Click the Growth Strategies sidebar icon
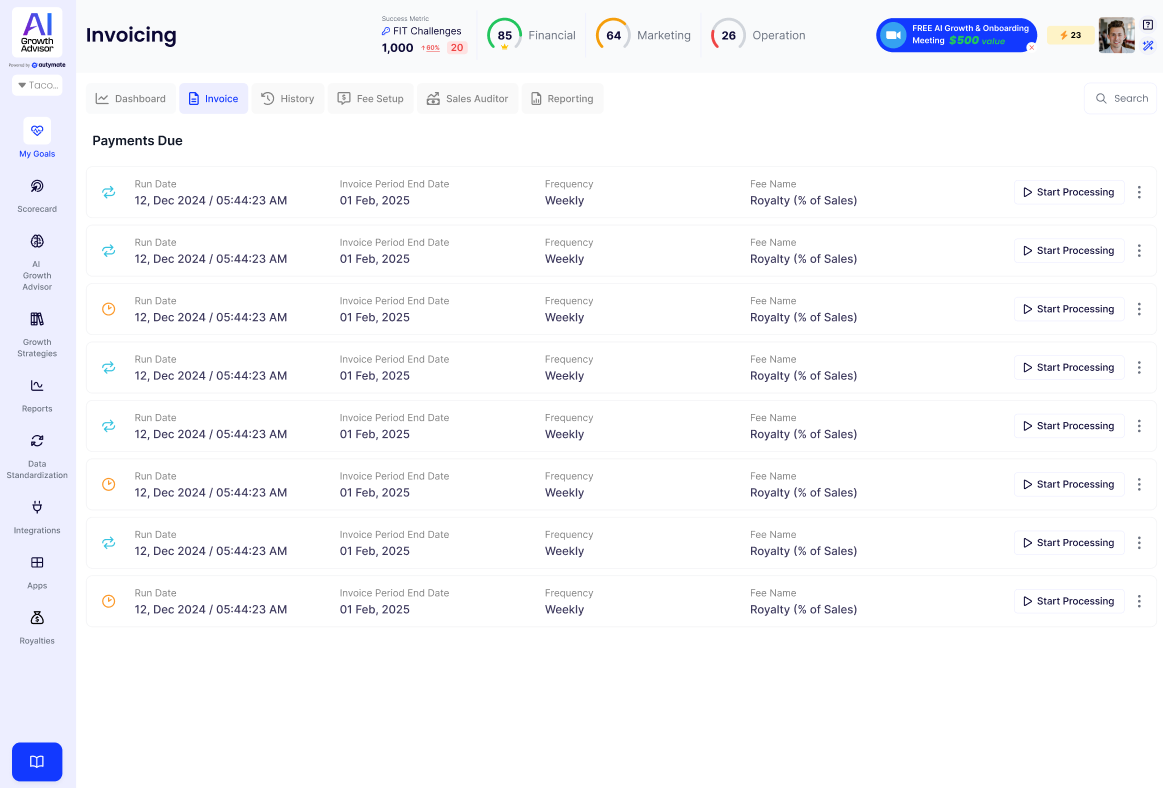This screenshot has width=1163, height=788. click(x=37, y=320)
